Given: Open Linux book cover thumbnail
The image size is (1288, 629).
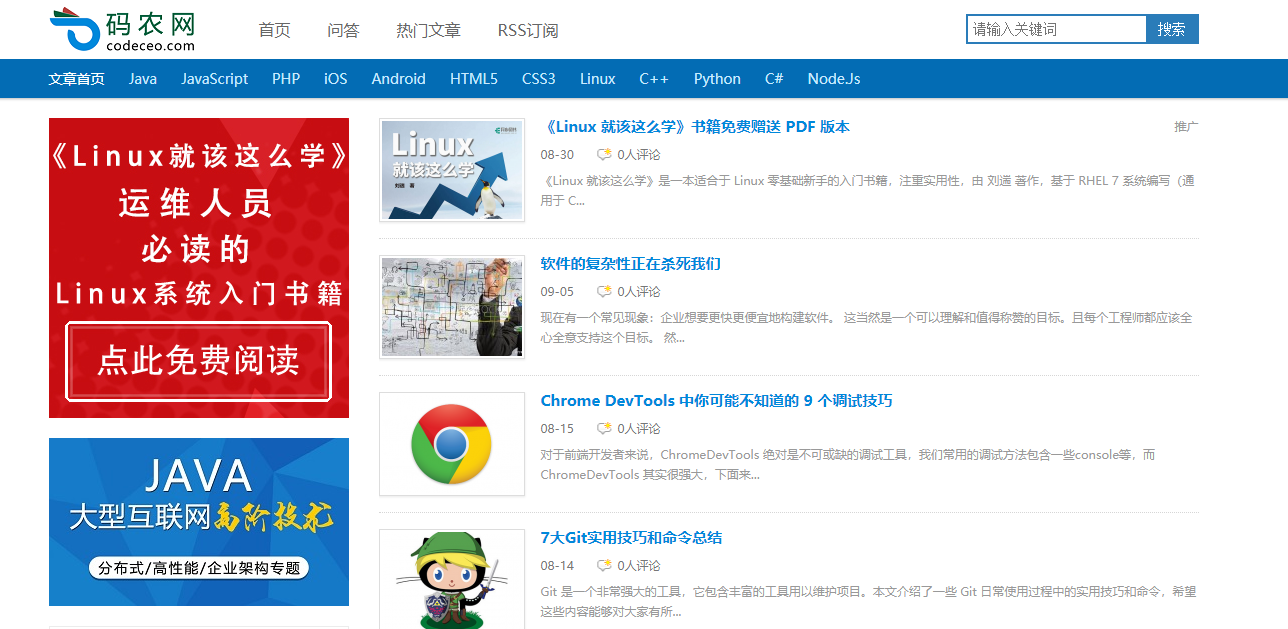Looking at the screenshot, I should pyautogui.click(x=452, y=170).
